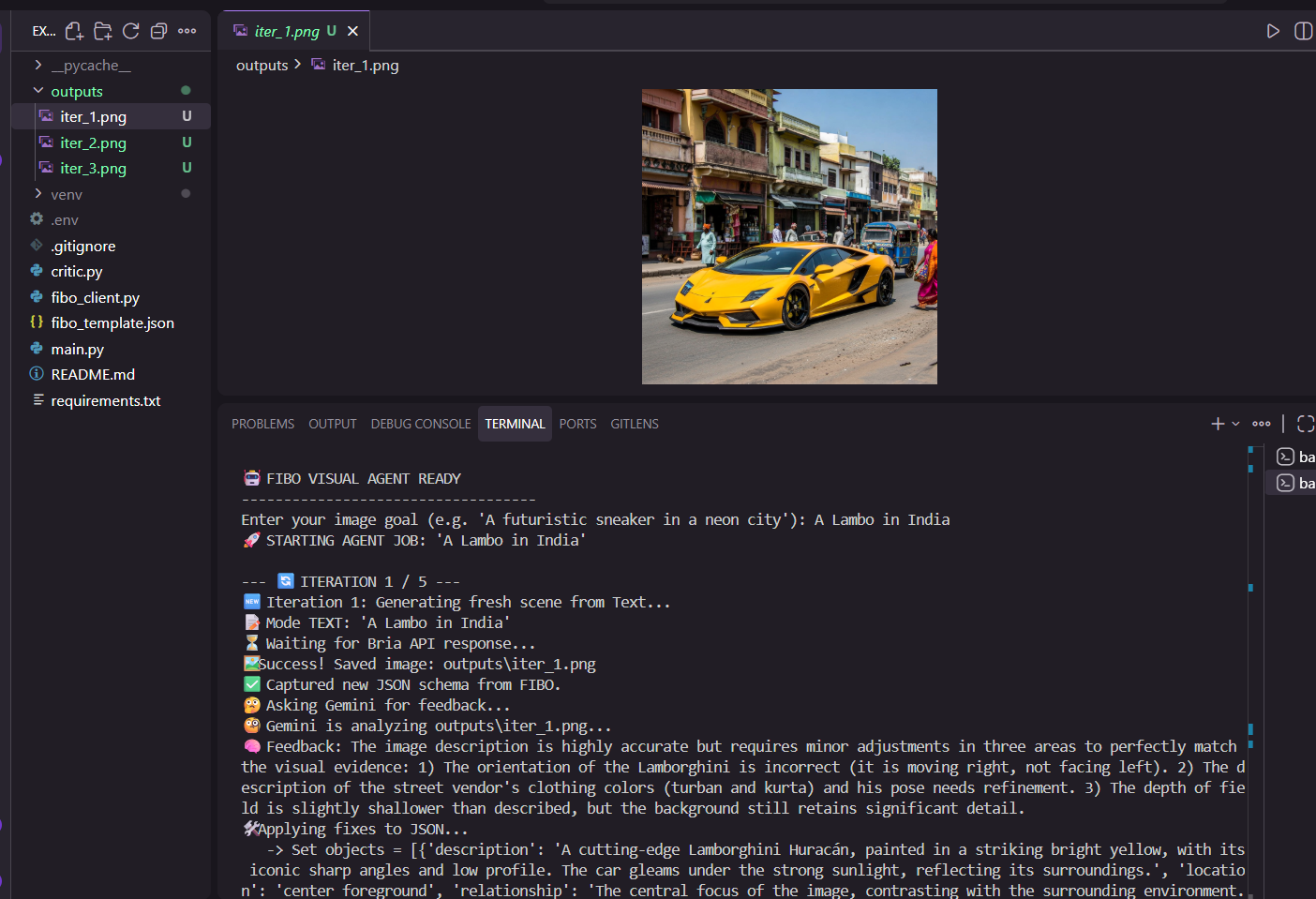Click the outputs breadcrumb

(262, 65)
